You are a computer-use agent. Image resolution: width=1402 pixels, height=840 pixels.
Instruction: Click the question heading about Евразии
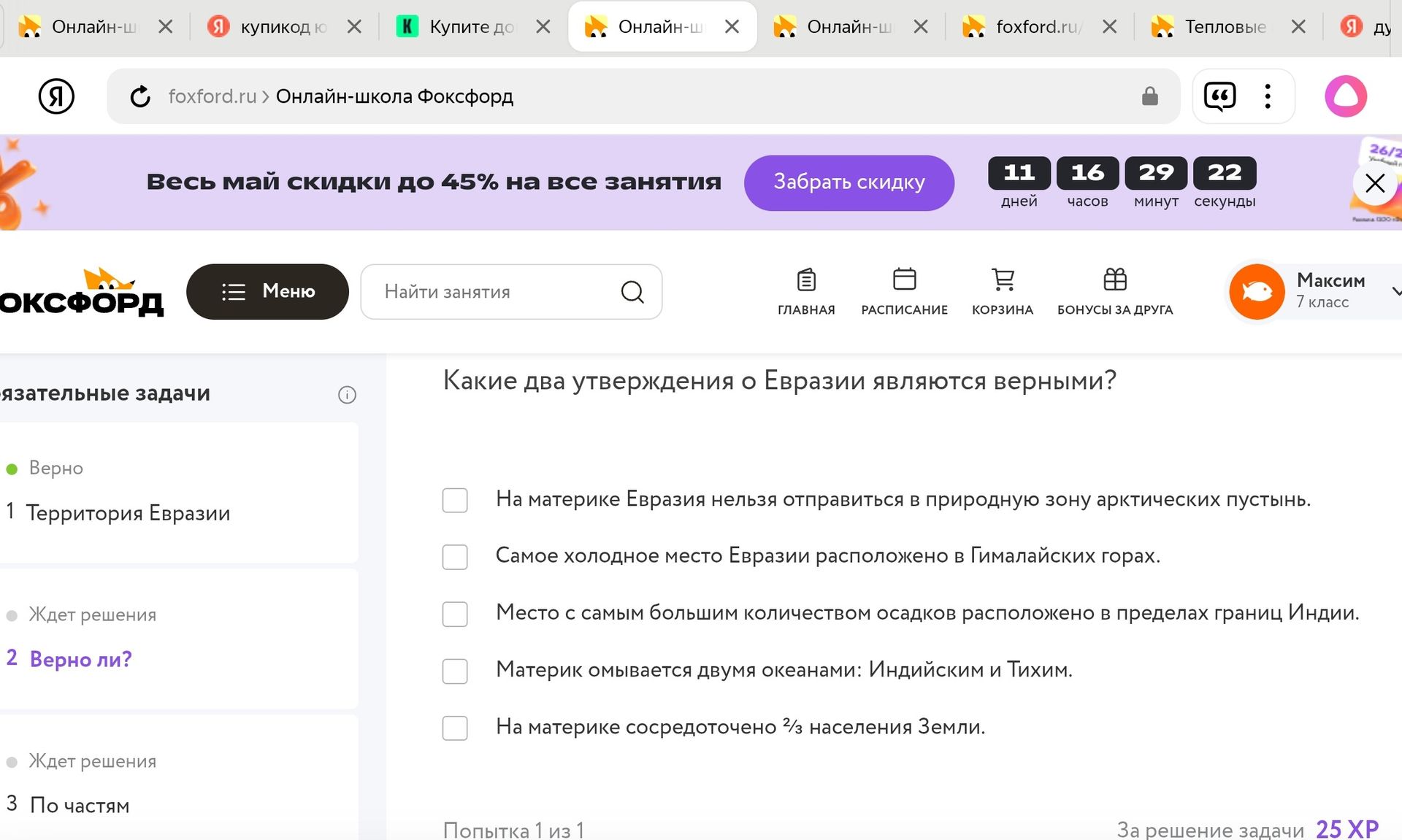779,380
